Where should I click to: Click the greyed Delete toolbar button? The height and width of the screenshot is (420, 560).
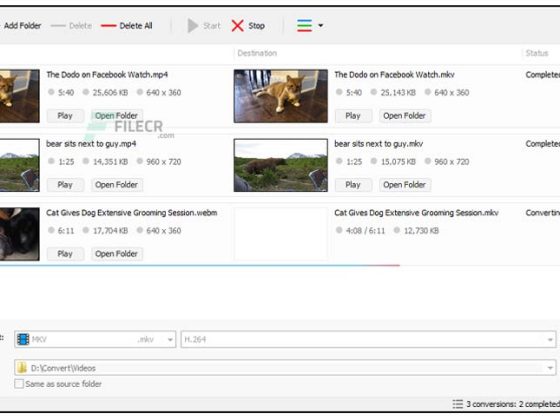coord(71,26)
